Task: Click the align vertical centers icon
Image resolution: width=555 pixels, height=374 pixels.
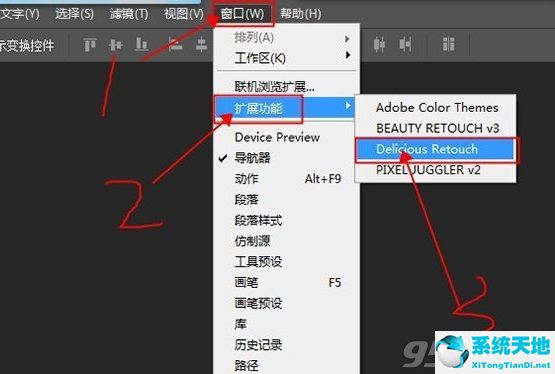Action: click(x=115, y=45)
